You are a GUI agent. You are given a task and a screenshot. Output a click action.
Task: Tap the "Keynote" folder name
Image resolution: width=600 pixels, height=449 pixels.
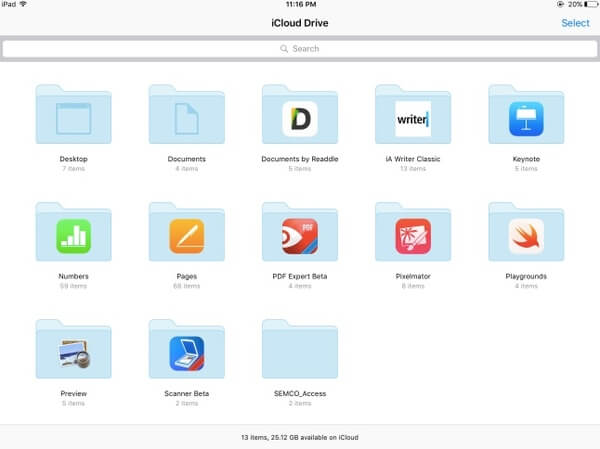[x=526, y=159]
